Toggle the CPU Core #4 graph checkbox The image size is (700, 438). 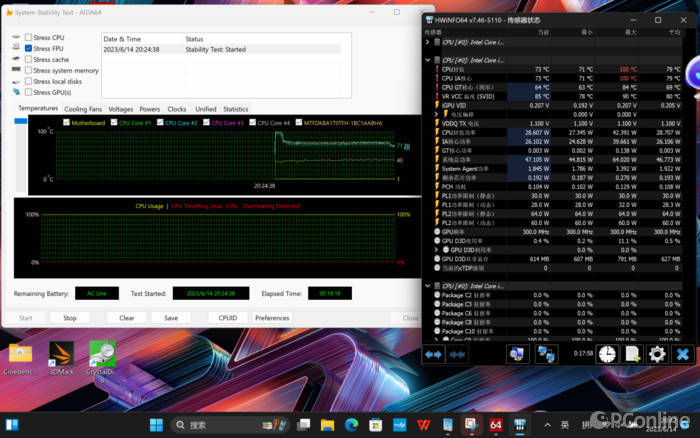click(x=253, y=122)
